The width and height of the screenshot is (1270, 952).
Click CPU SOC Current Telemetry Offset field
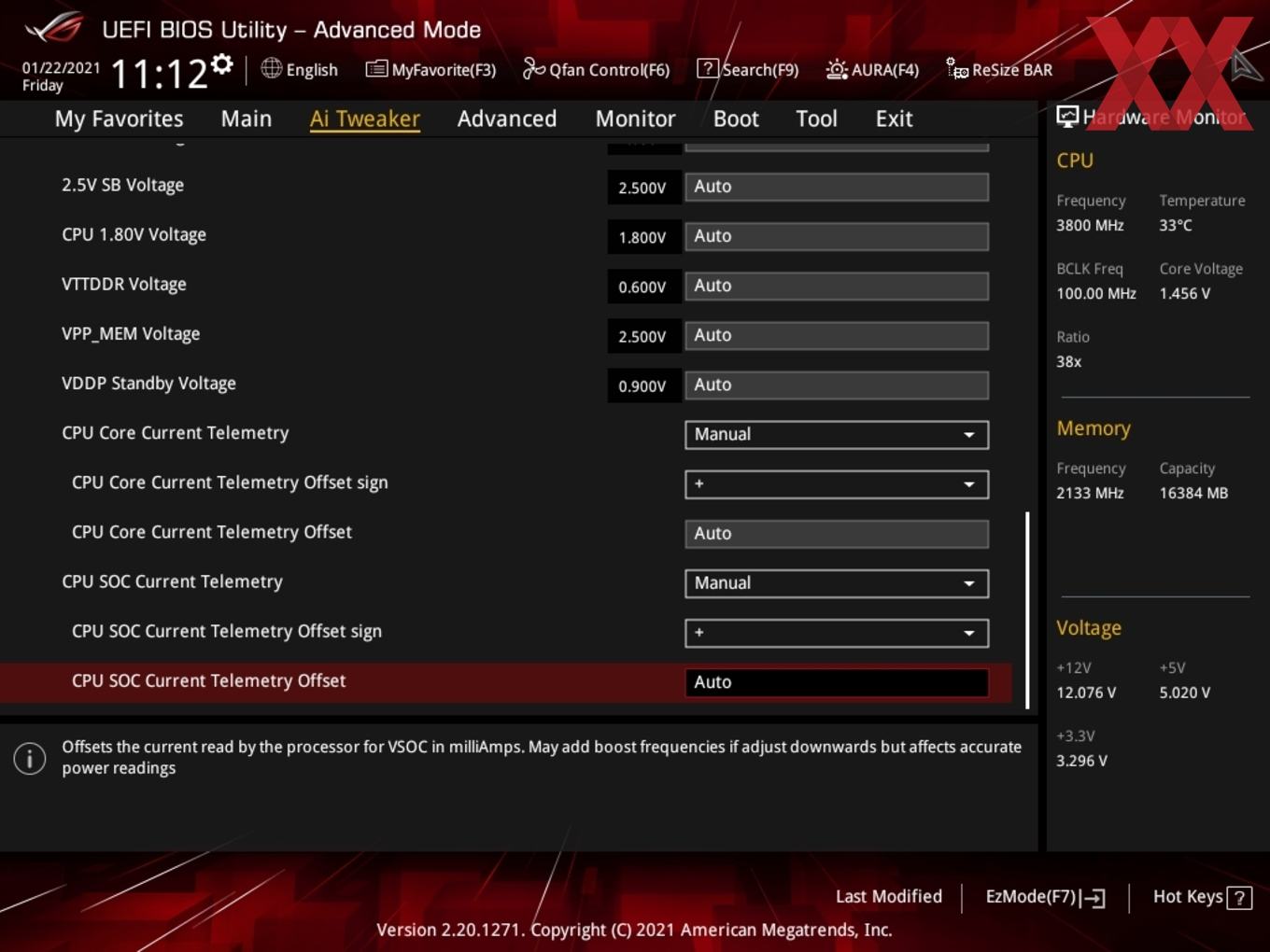point(837,682)
